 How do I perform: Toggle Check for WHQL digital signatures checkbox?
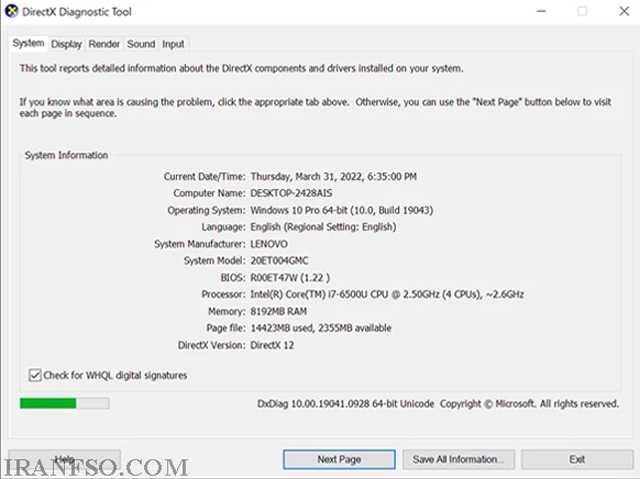tap(35, 375)
